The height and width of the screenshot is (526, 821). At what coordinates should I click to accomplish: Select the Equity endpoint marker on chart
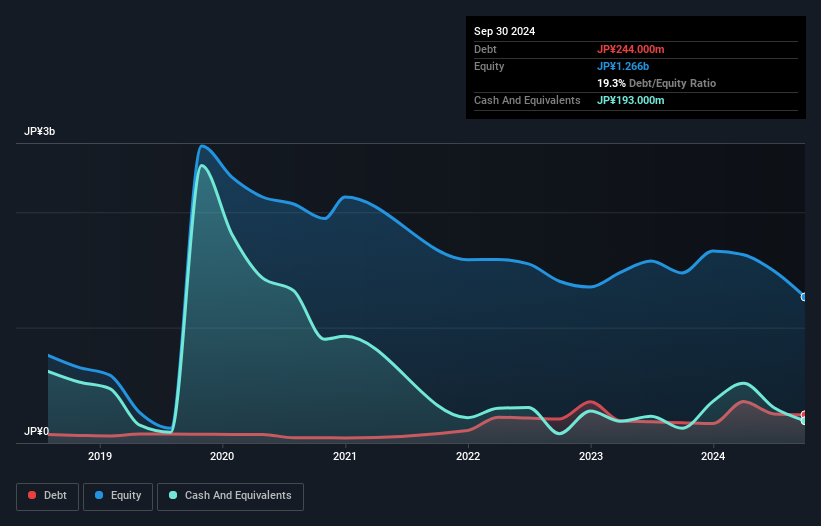[804, 297]
